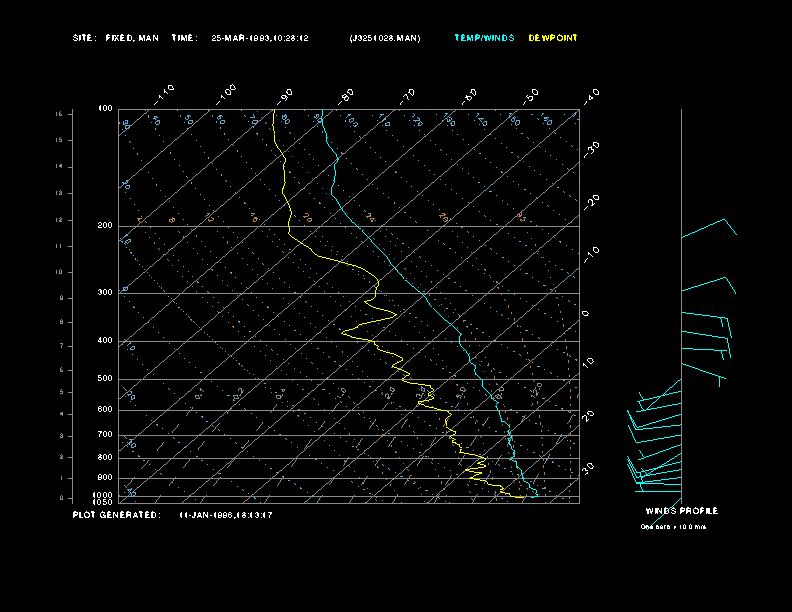Click the '(J3251028.MAN)' file name

pyautogui.click(x=385, y=38)
